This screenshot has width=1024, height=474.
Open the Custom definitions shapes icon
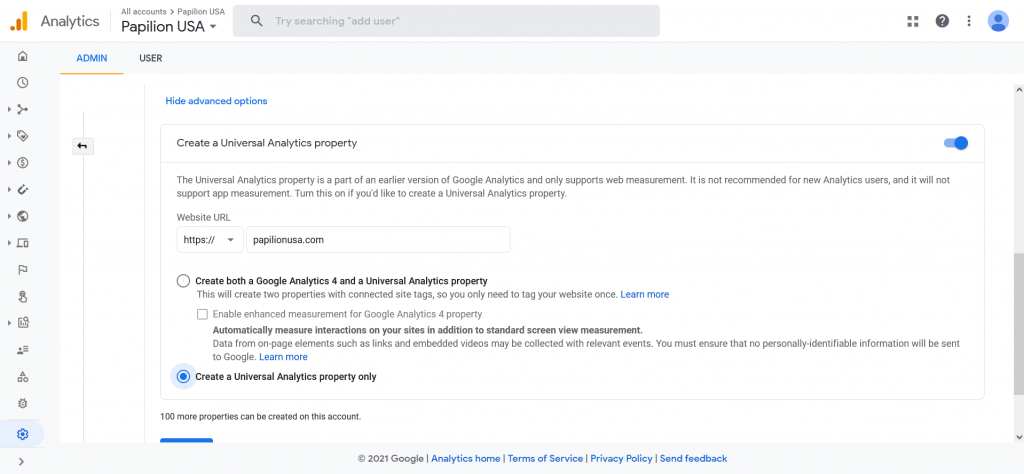click(22, 376)
